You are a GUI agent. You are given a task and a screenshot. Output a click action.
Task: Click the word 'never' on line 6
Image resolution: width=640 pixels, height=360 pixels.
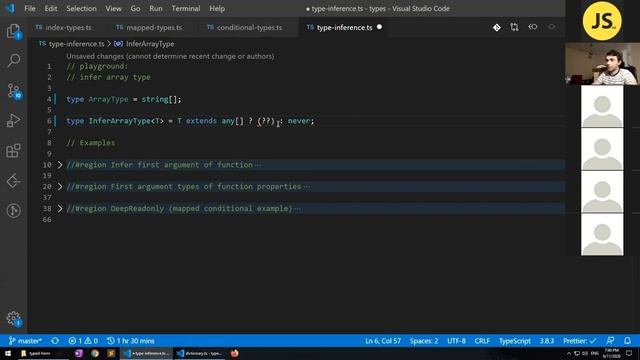point(299,121)
